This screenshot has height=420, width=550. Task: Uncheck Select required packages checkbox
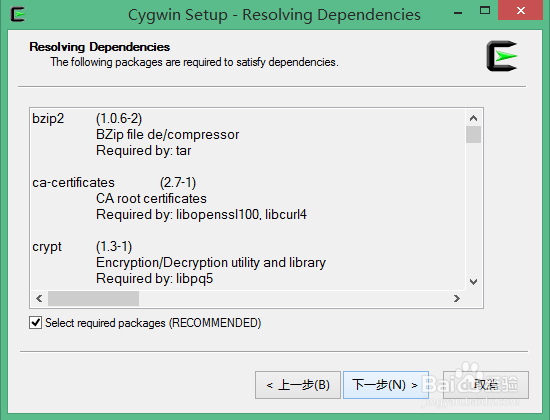(x=35, y=322)
